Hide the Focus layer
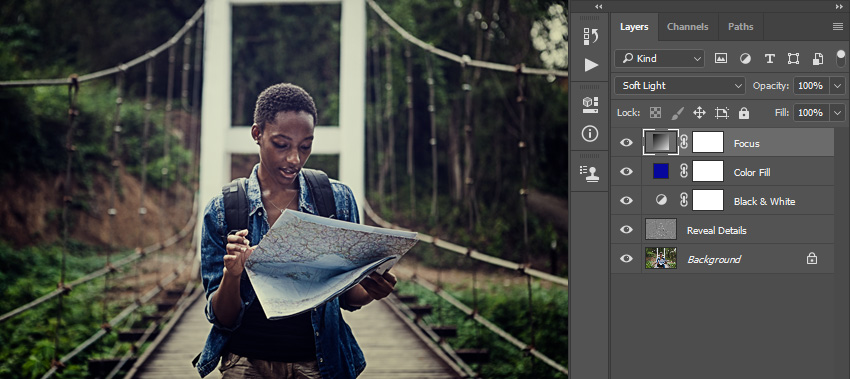Image resolution: width=850 pixels, height=379 pixels. (x=626, y=143)
